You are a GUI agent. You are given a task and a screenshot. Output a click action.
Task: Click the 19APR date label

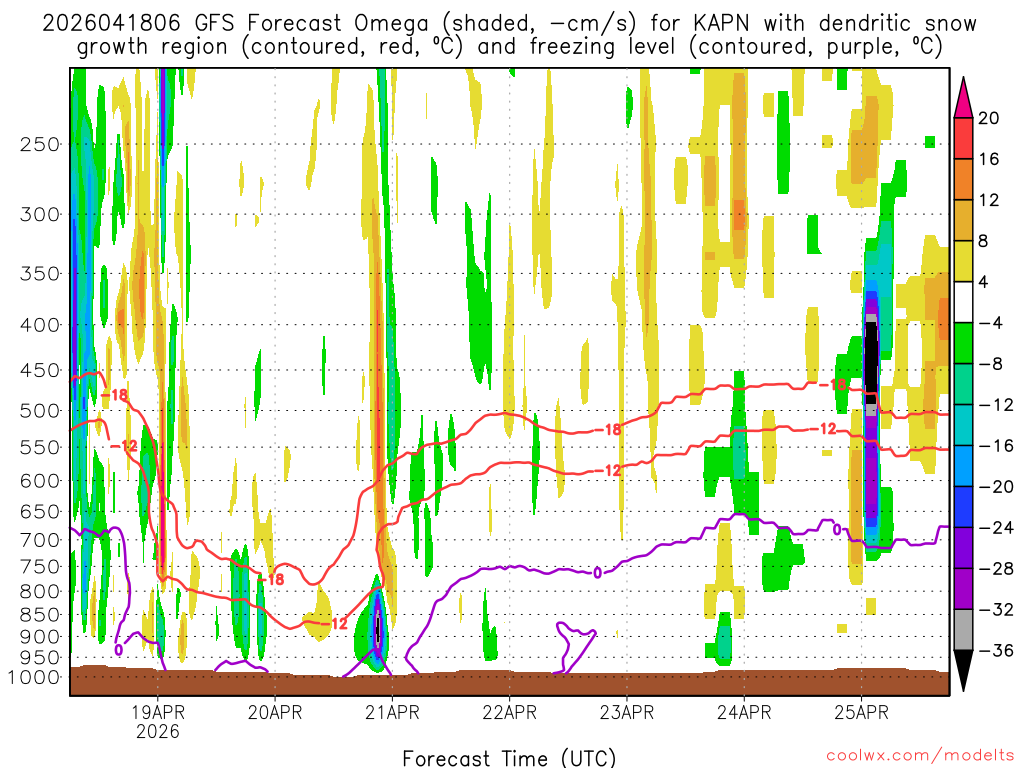point(157,712)
